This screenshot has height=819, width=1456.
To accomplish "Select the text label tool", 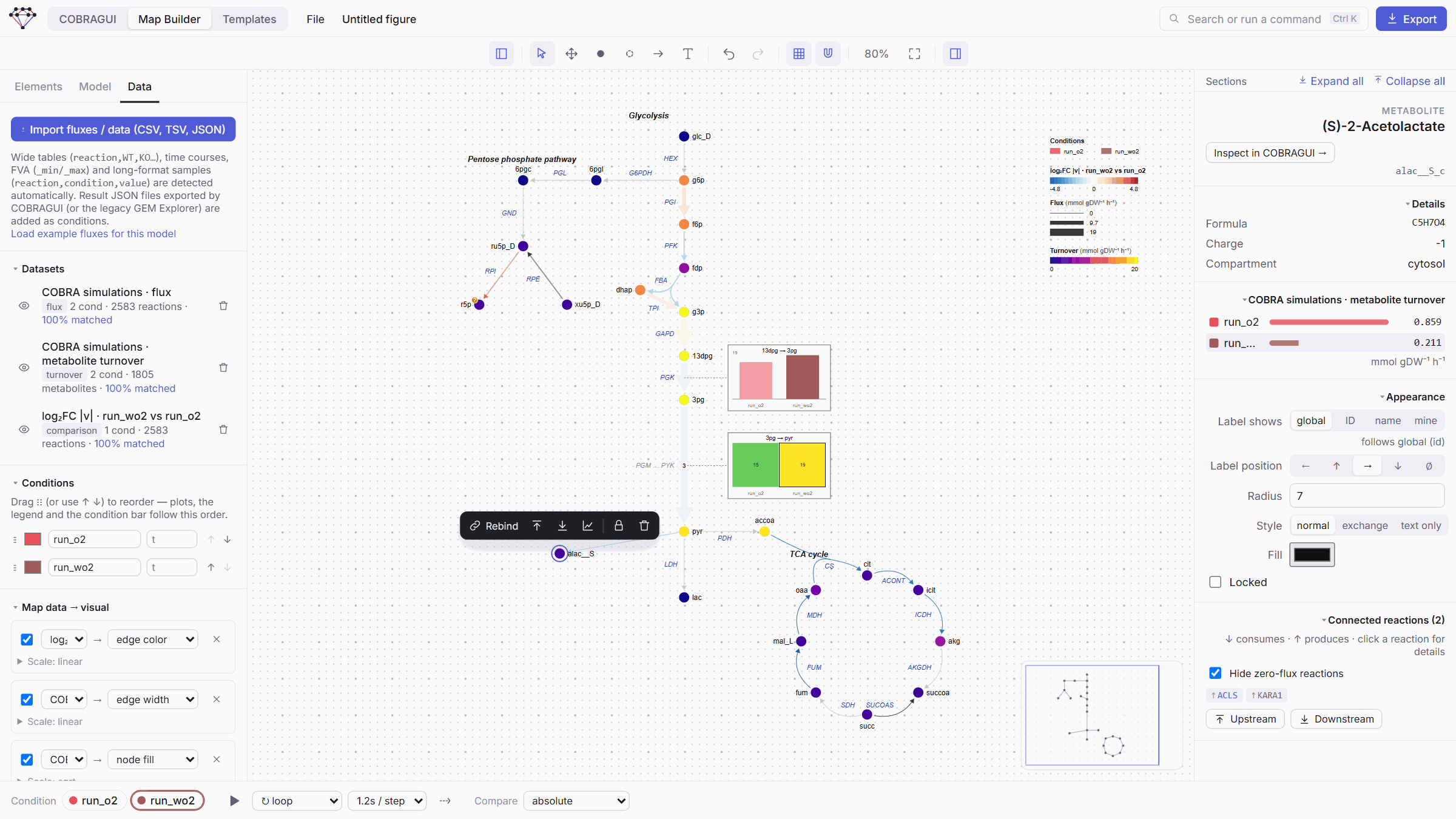I will pos(687,54).
